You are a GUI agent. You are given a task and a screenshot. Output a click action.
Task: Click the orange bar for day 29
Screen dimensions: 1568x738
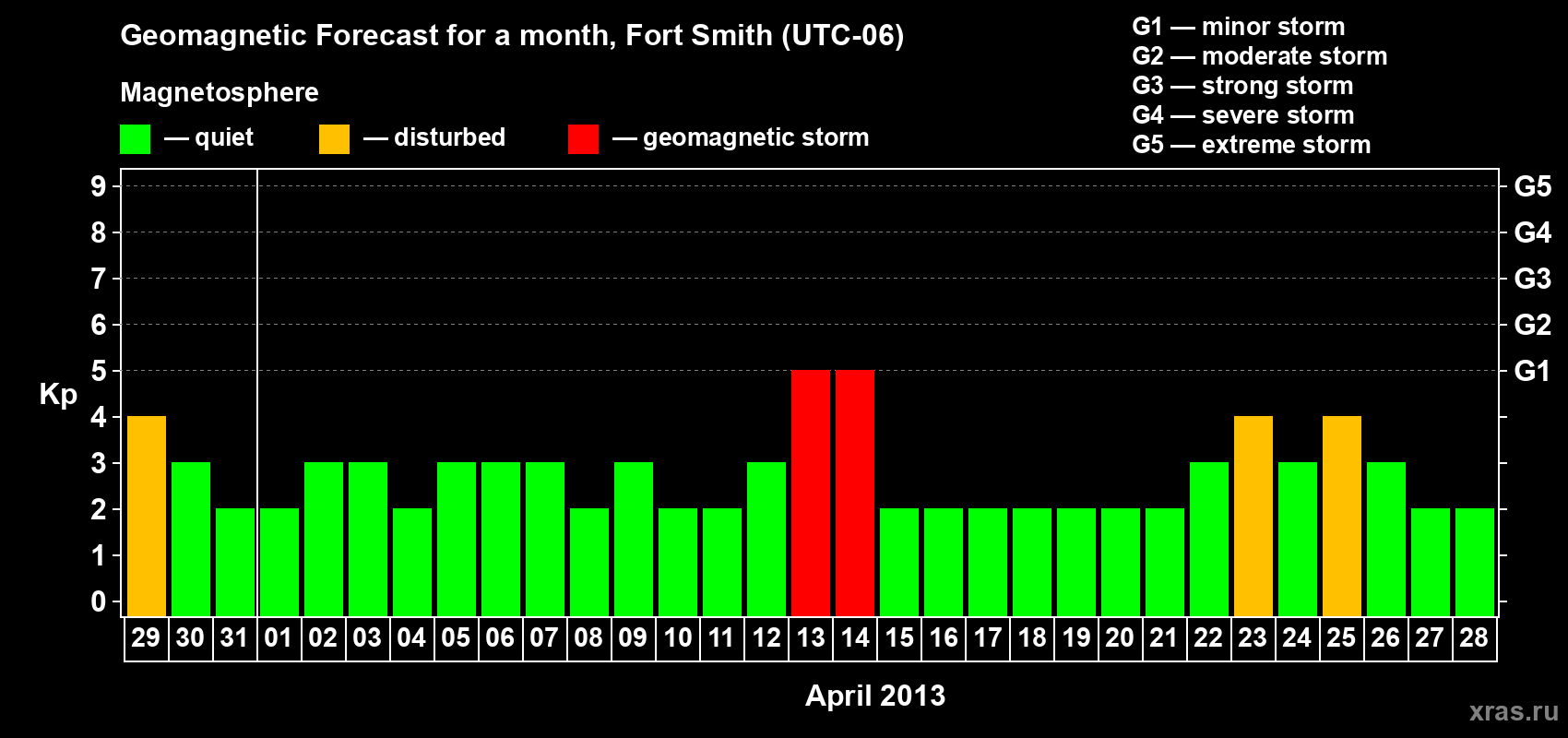[x=147, y=516]
